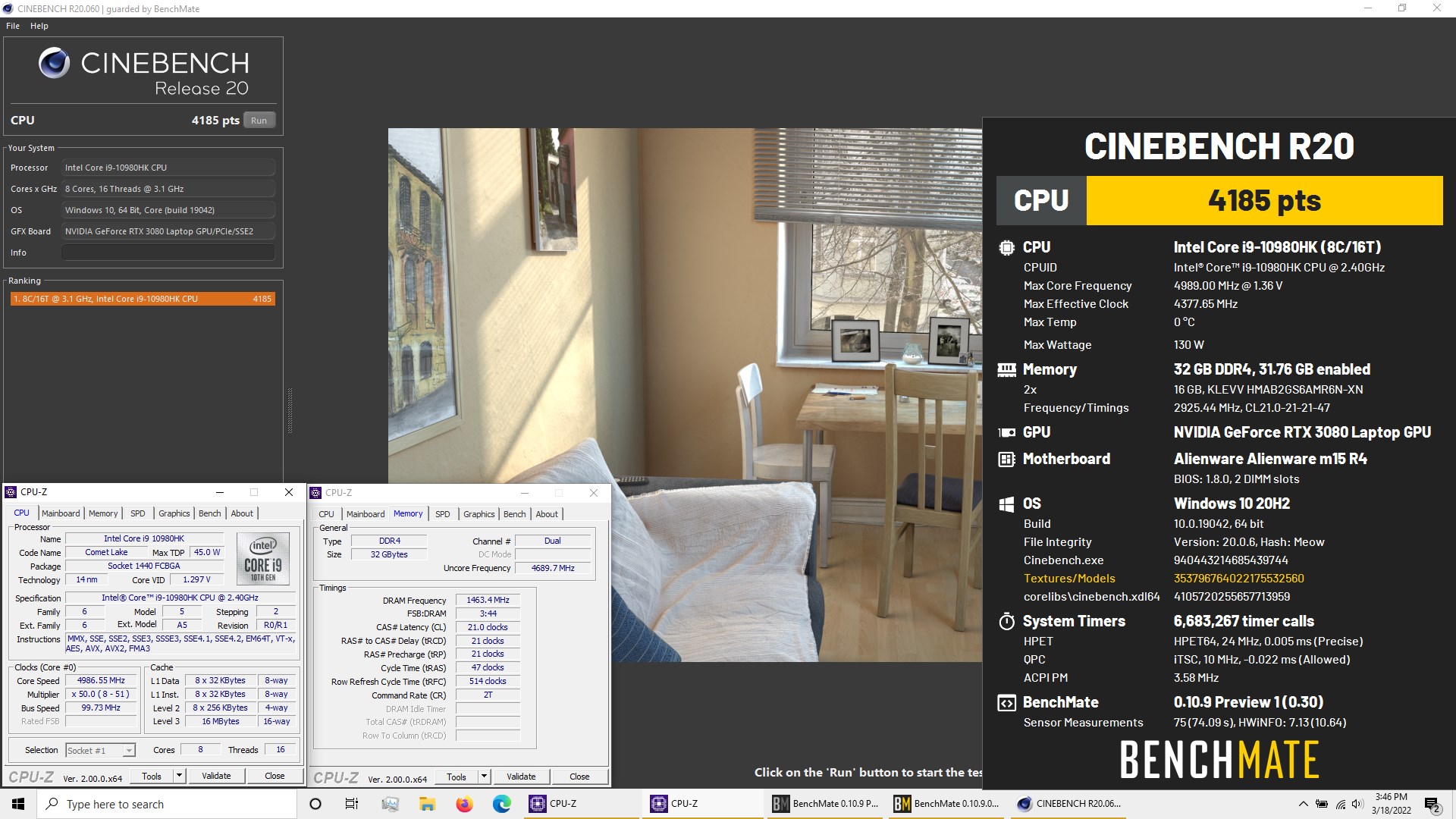Expand Tools dropdown arrow in right CPU-Z window
Image resolution: width=1456 pixels, height=819 pixels.
pyautogui.click(x=484, y=777)
